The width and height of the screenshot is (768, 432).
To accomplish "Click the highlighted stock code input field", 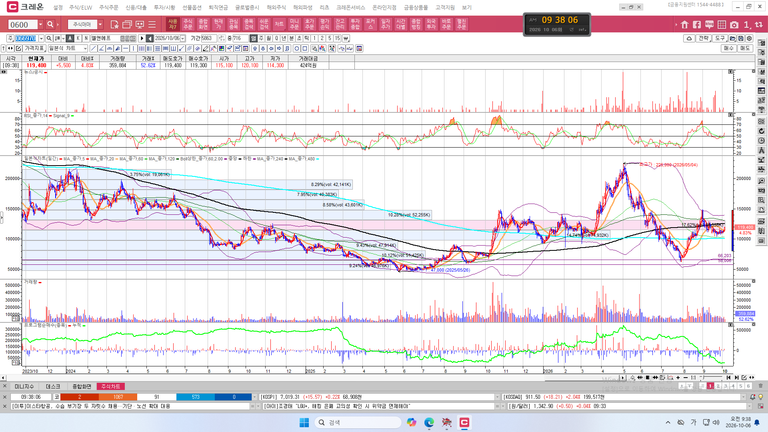I will [26, 38].
